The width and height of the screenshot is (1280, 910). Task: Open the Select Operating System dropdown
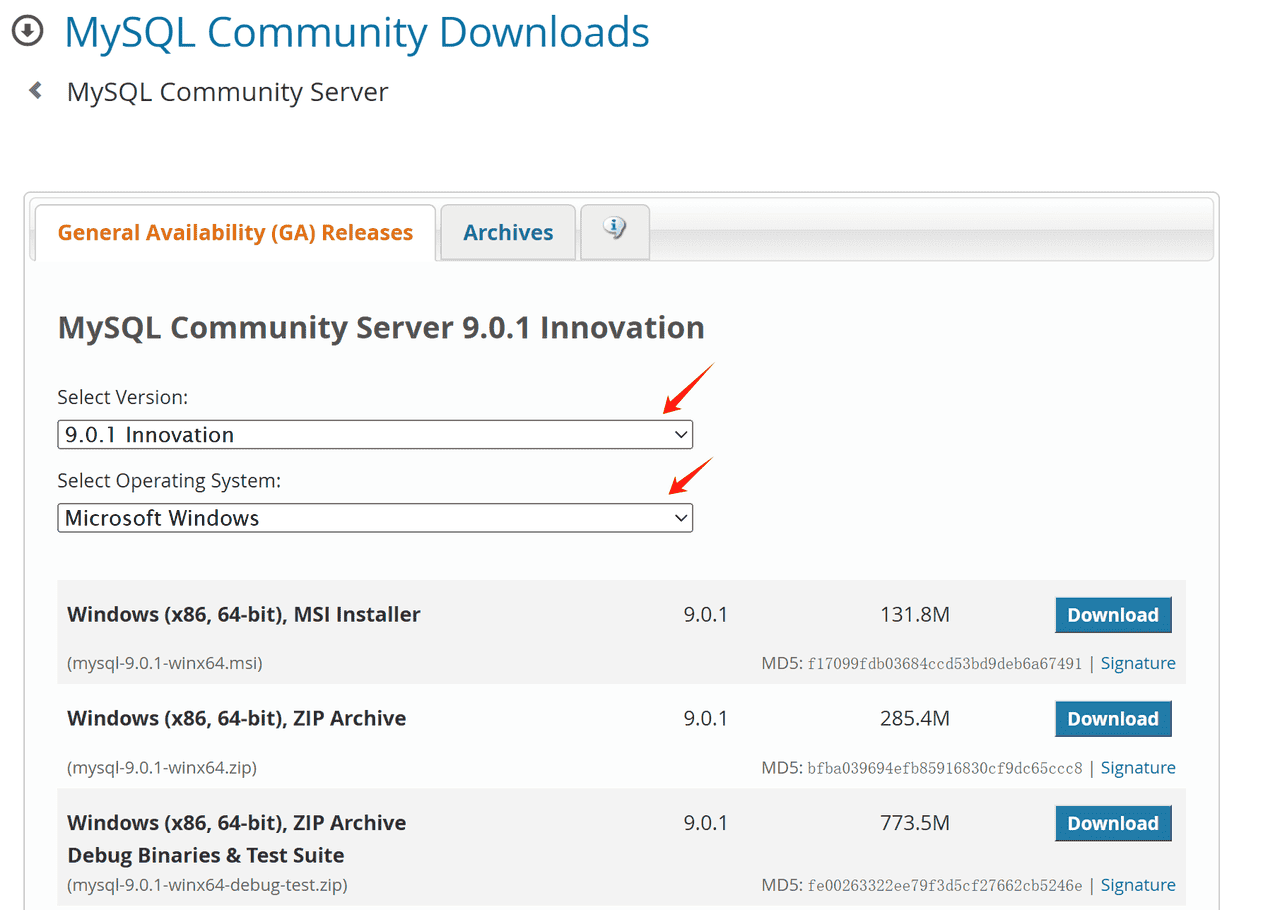tap(375, 518)
